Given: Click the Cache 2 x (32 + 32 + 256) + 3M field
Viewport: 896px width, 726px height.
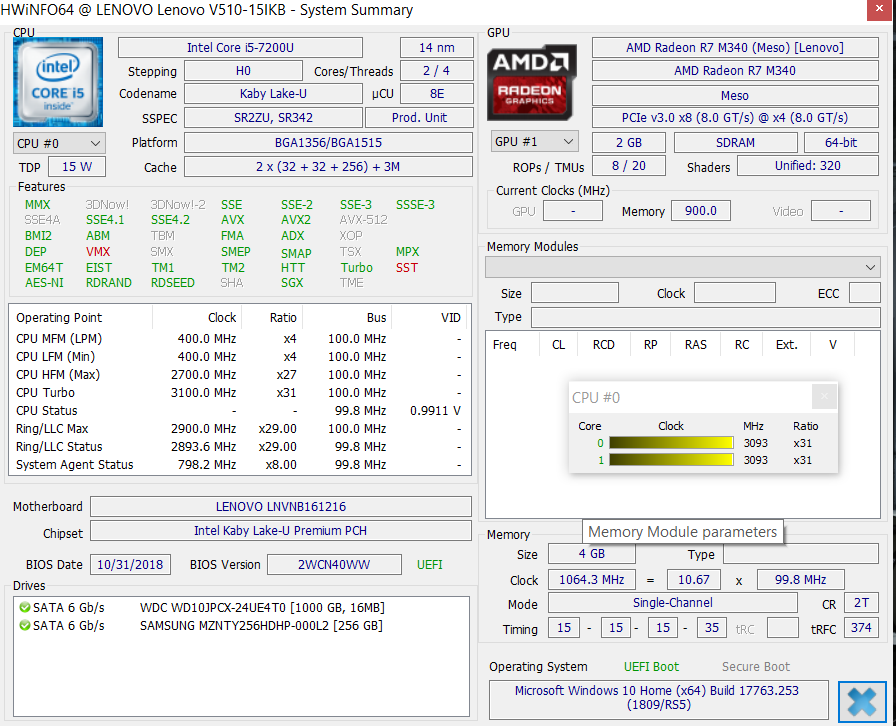Looking at the screenshot, I should (328, 167).
